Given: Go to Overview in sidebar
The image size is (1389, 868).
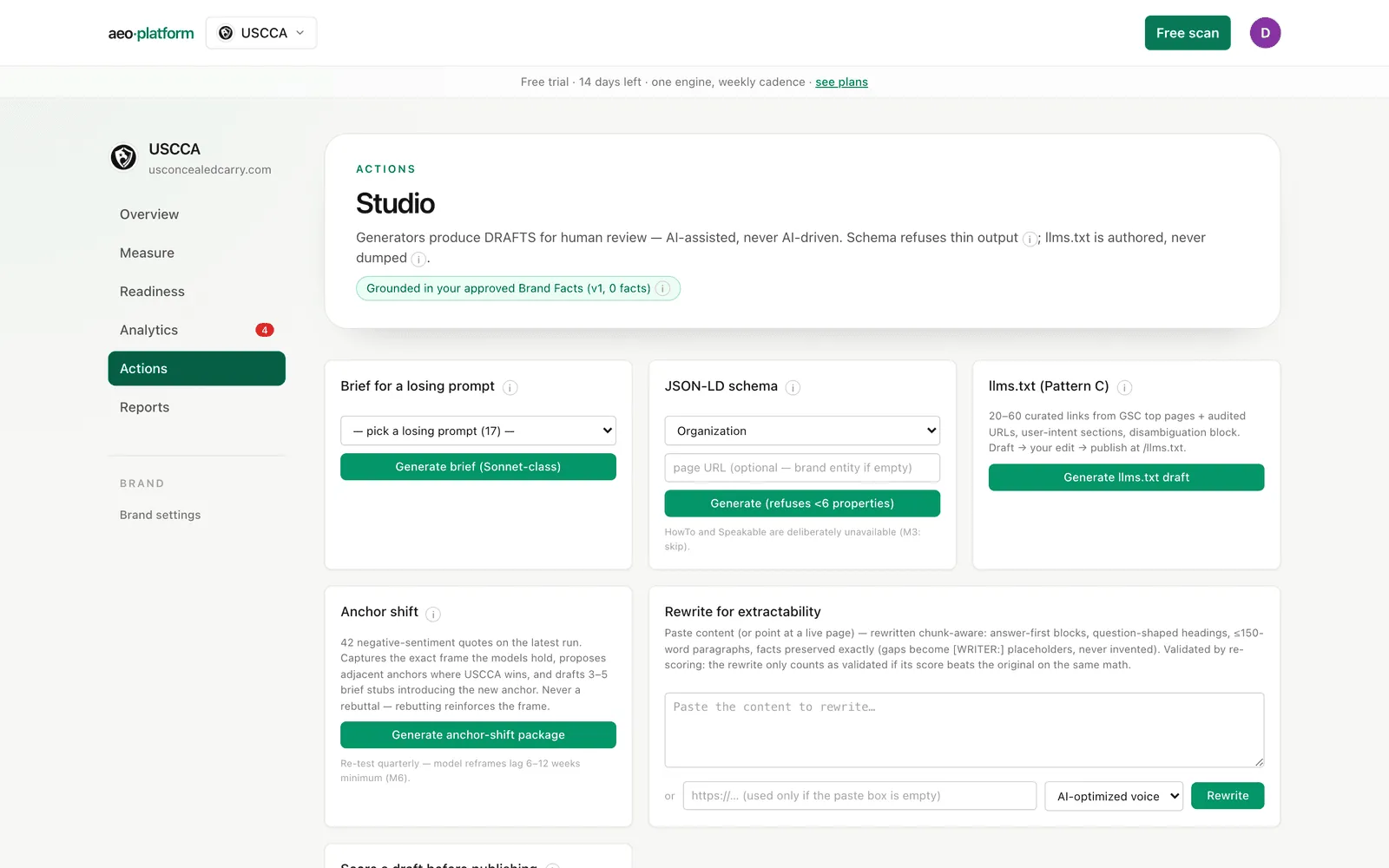Looking at the screenshot, I should click(x=196, y=214).
